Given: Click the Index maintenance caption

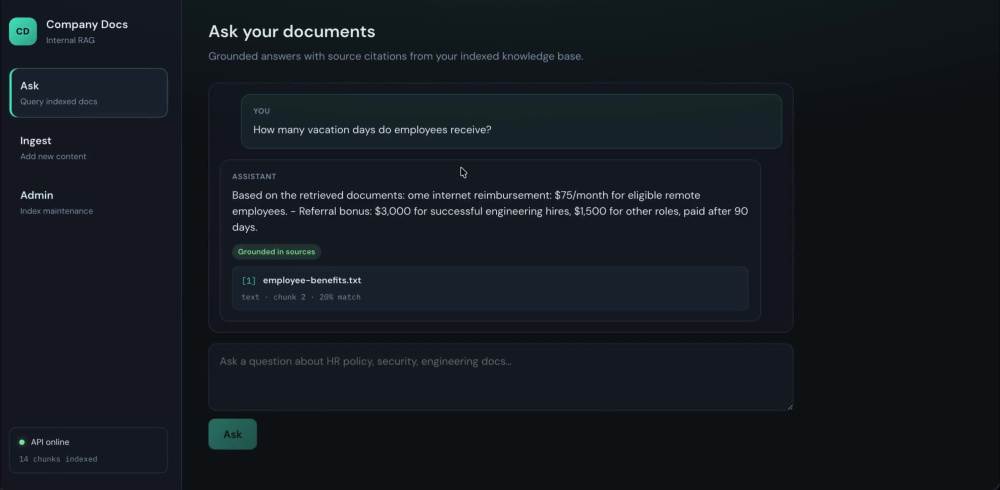Looking at the screenshot, I should (x=56, y=211).
